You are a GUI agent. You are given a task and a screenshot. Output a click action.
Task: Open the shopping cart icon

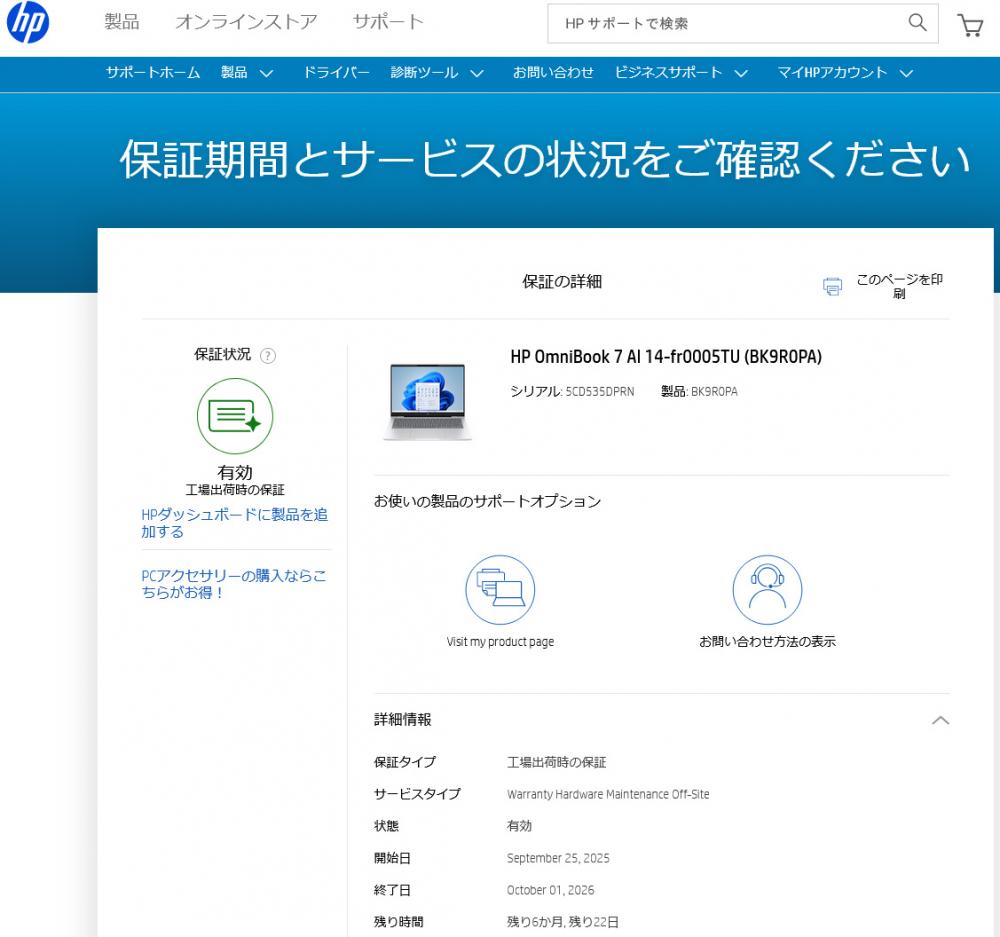tap(970, 25)
